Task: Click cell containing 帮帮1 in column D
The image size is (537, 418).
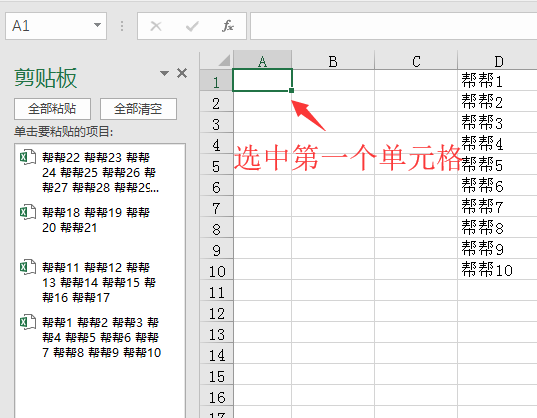Action: pyautogui.click(x=498, y=80)
